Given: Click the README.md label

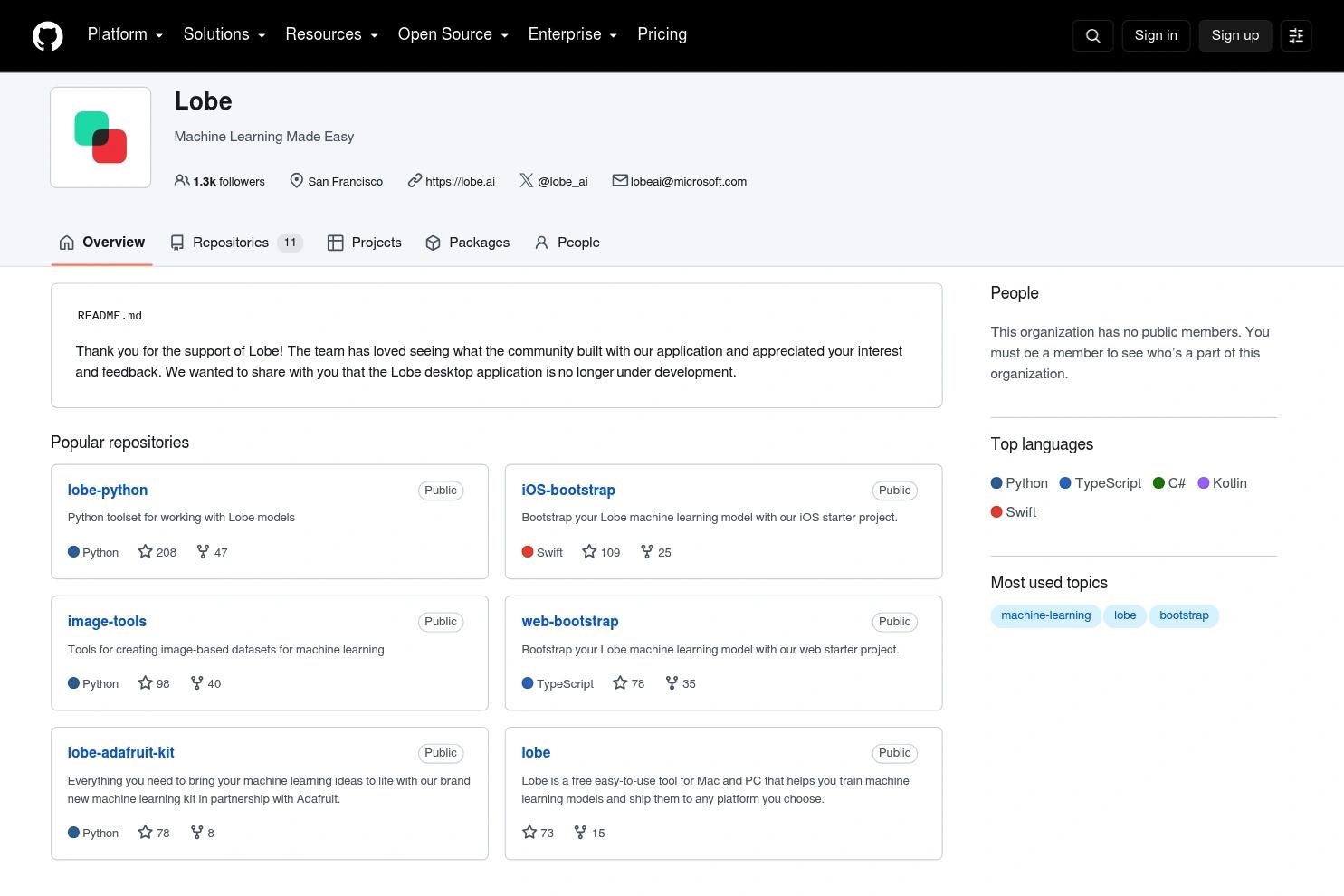Looking at the screenshot, I should pyautogui.click(x=110, y=316).
